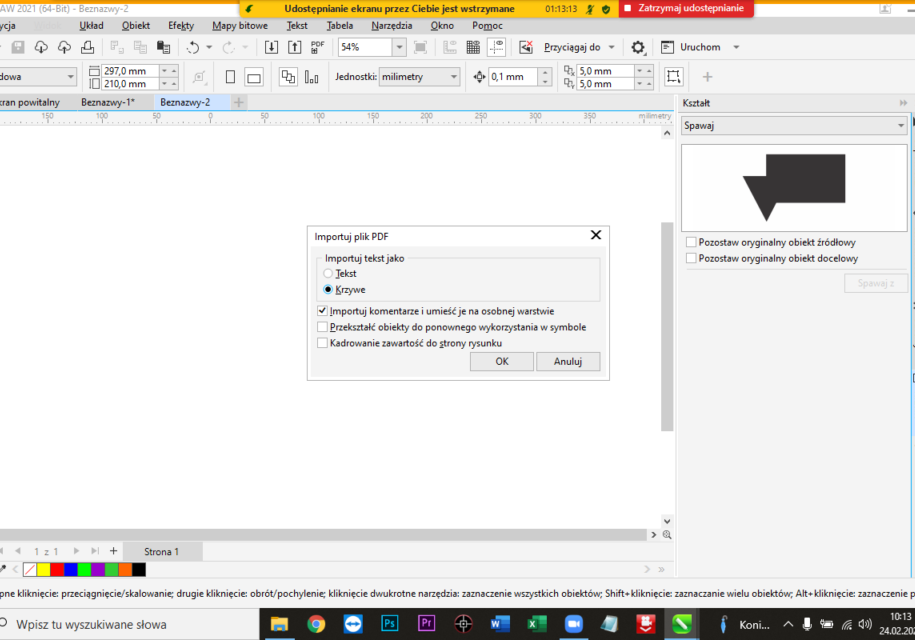Collapse the Kształt docker panel arrows
The height and width of the screenshot is (640, 915).
(903, 103)
